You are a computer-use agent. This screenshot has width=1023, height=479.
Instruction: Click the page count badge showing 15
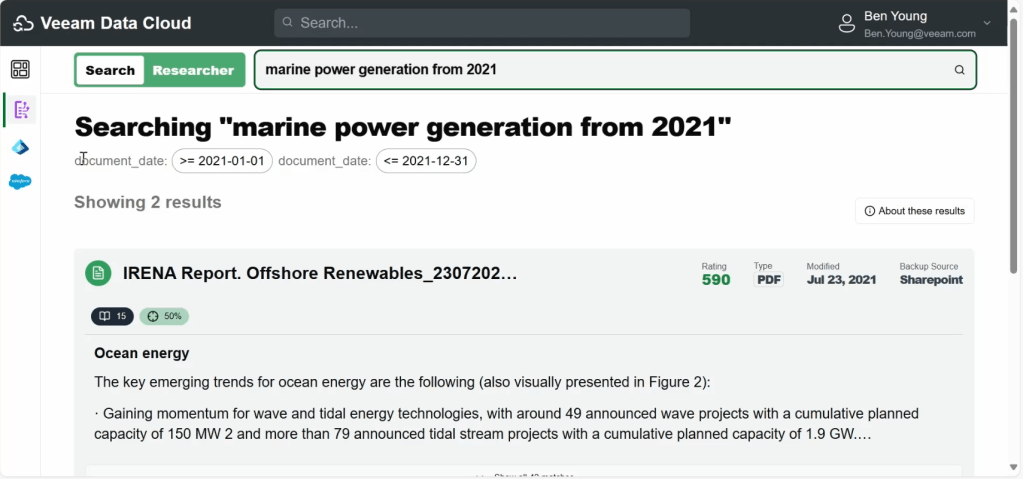(x=112, y=316)
